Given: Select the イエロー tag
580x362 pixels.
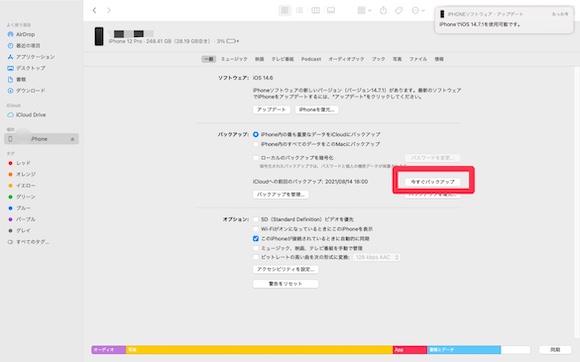Looking at the screenshot, I should coord(22,186).
